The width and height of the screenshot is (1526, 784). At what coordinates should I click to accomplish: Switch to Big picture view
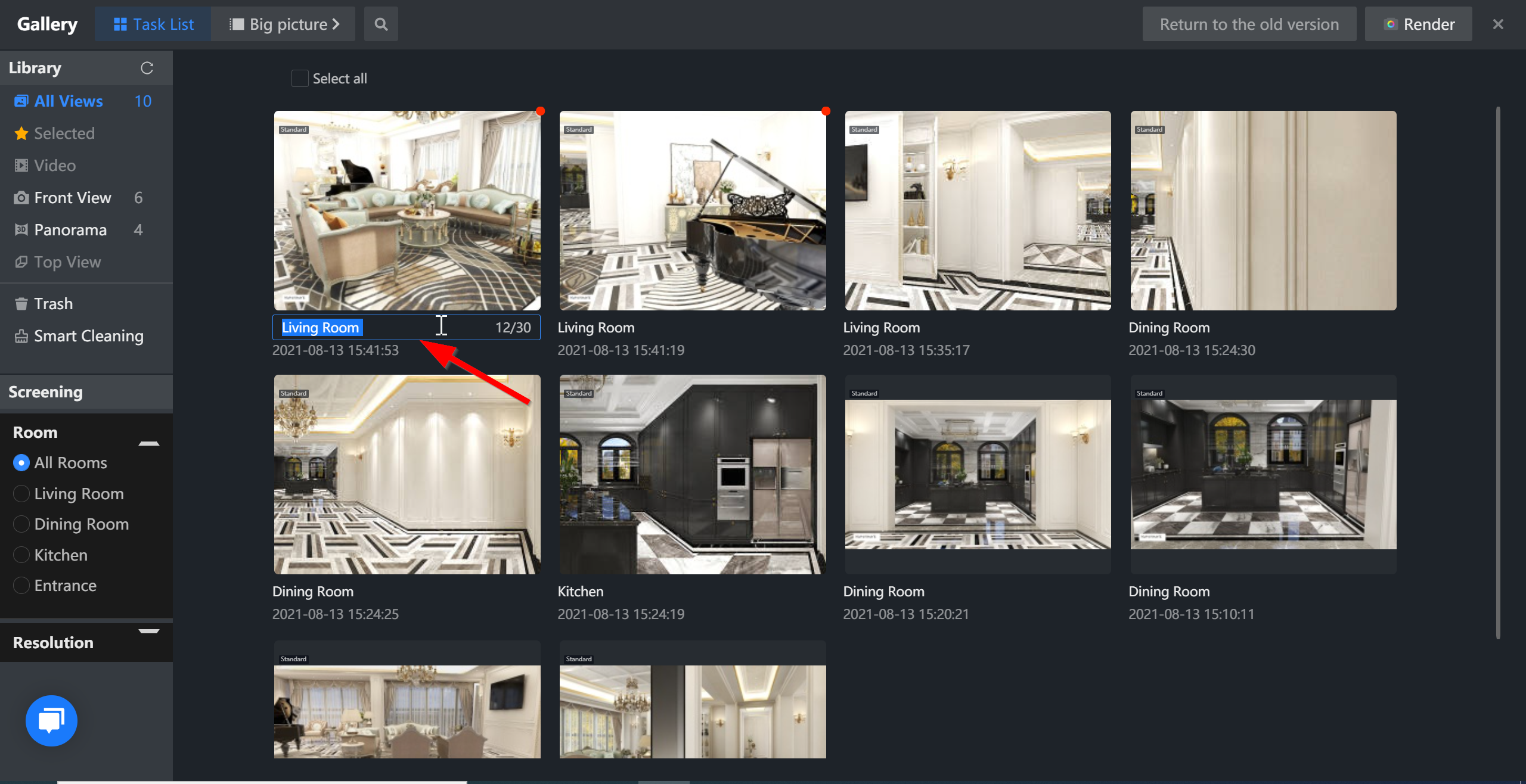[x=284, y=24]
